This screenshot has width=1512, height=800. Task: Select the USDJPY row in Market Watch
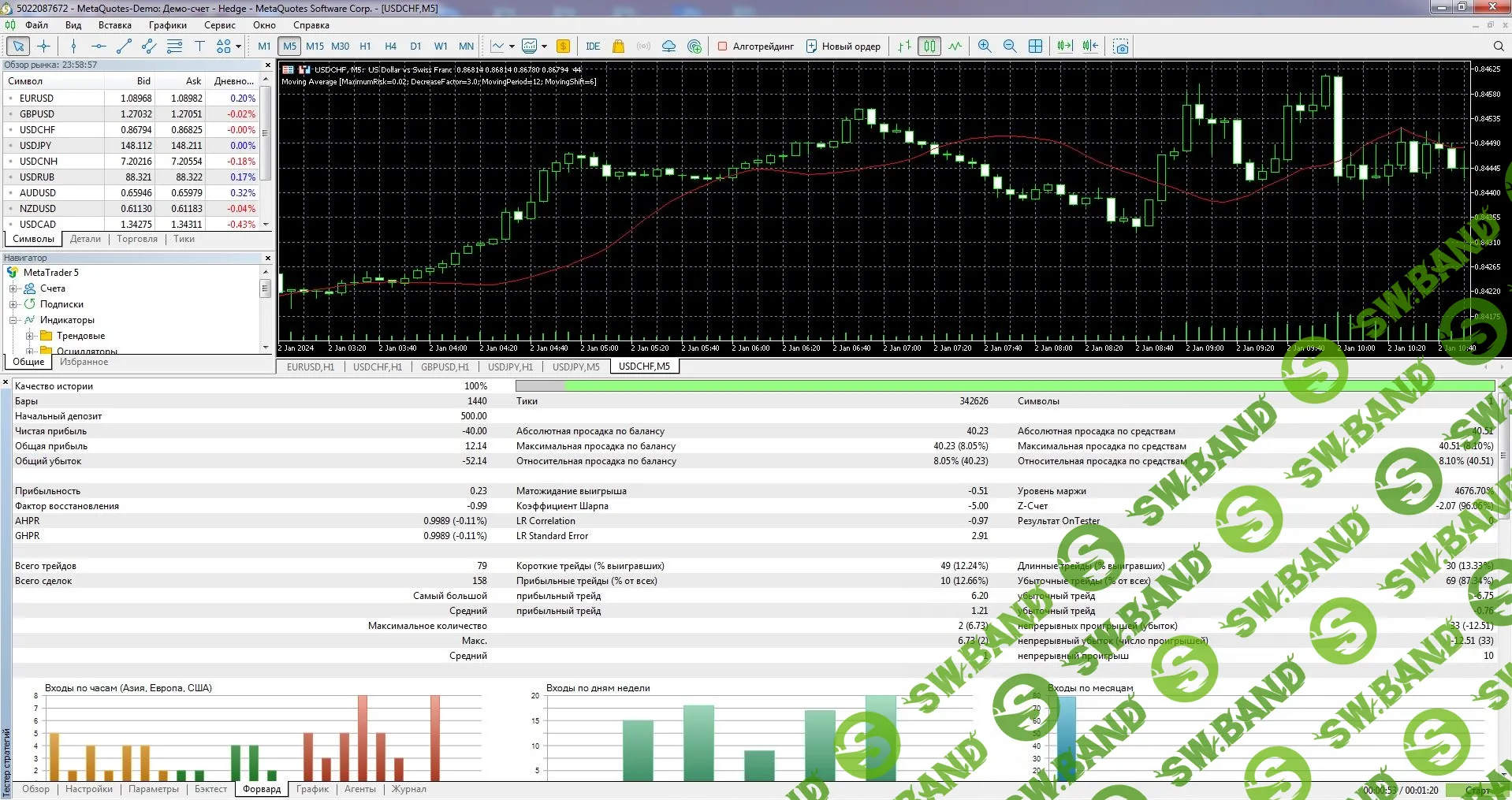[35, 146]
